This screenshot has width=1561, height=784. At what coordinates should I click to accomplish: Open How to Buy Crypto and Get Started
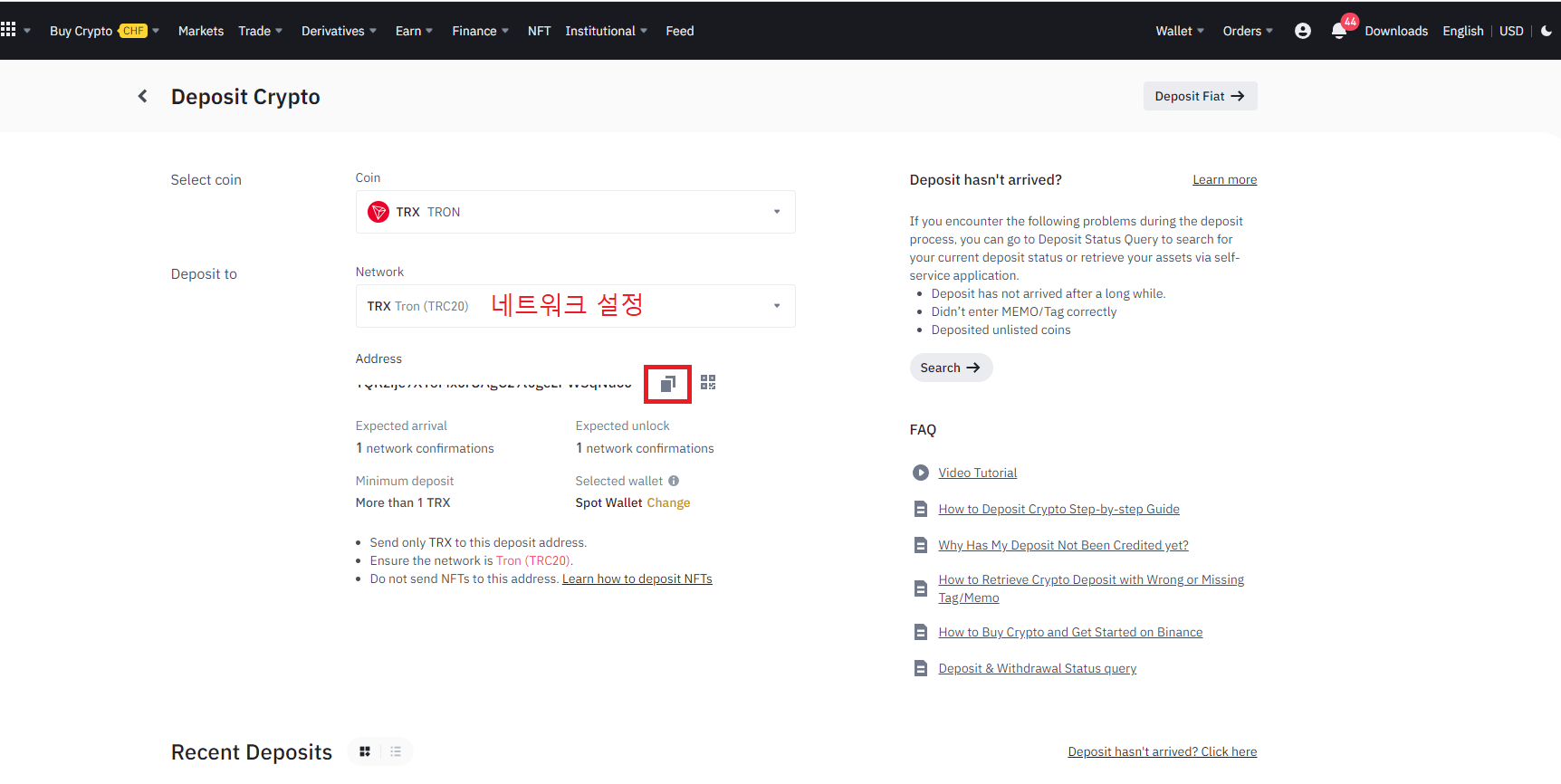click(x=1071, y=632)
